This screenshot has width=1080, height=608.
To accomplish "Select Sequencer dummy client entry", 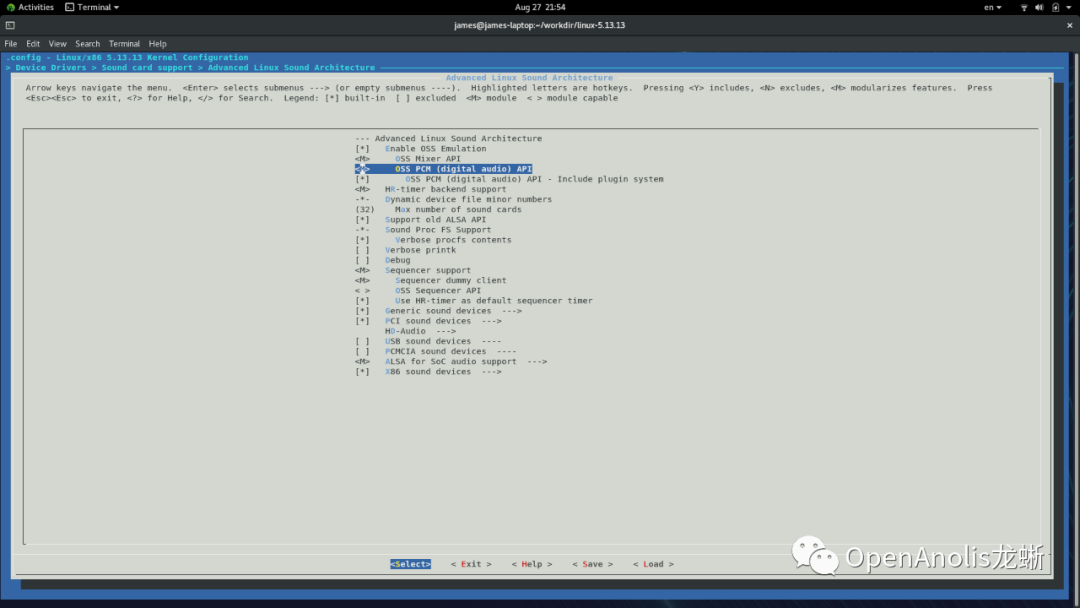I will (x=430, y=280).
